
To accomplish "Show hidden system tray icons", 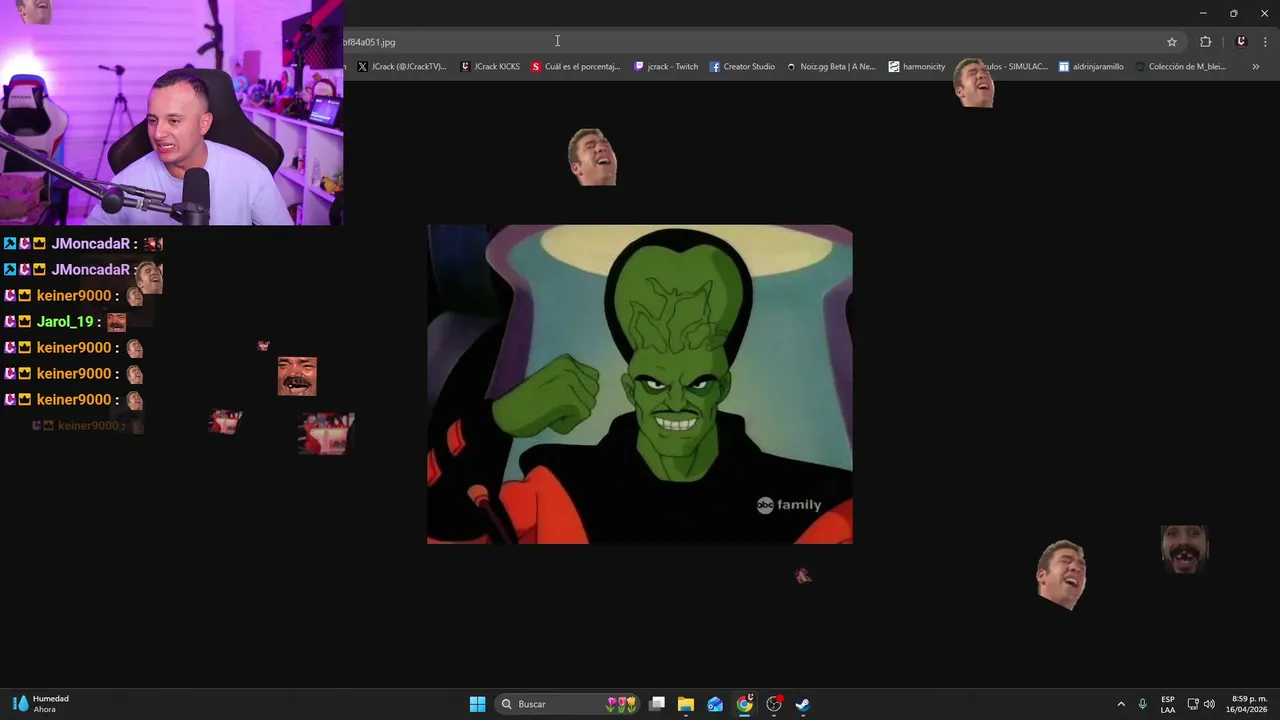I will [1121, 704].
